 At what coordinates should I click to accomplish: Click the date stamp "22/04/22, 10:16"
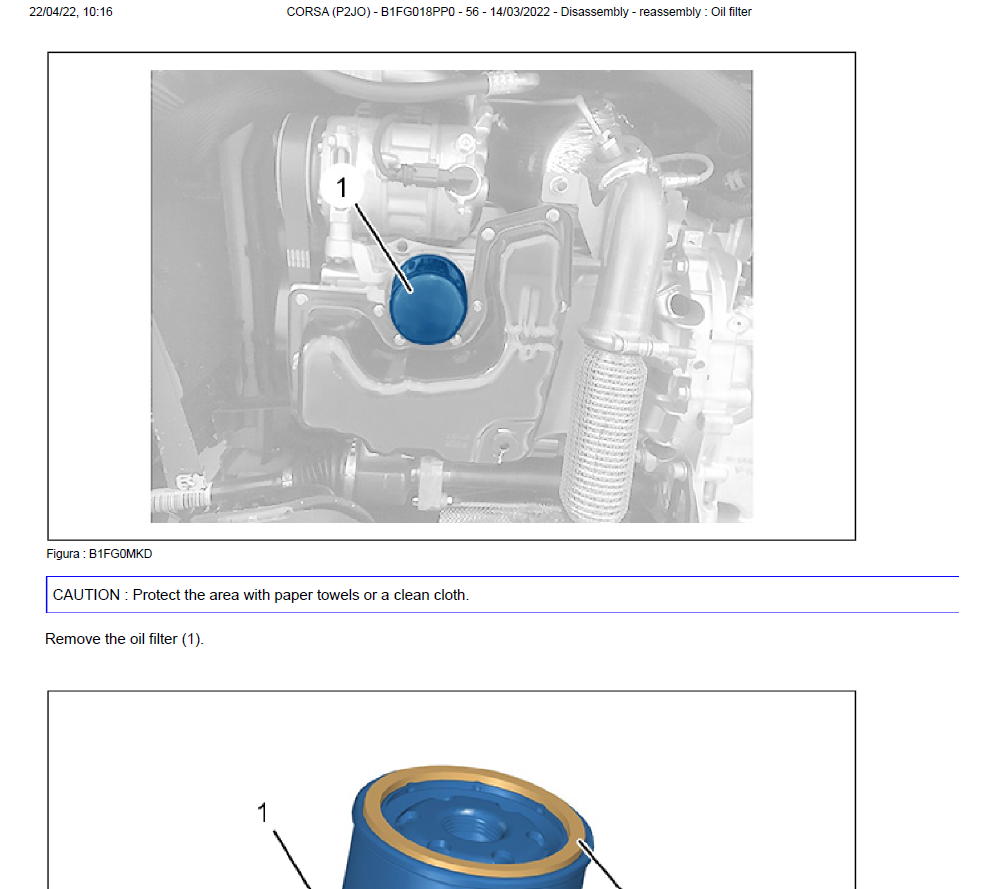(x=71, y=12)
